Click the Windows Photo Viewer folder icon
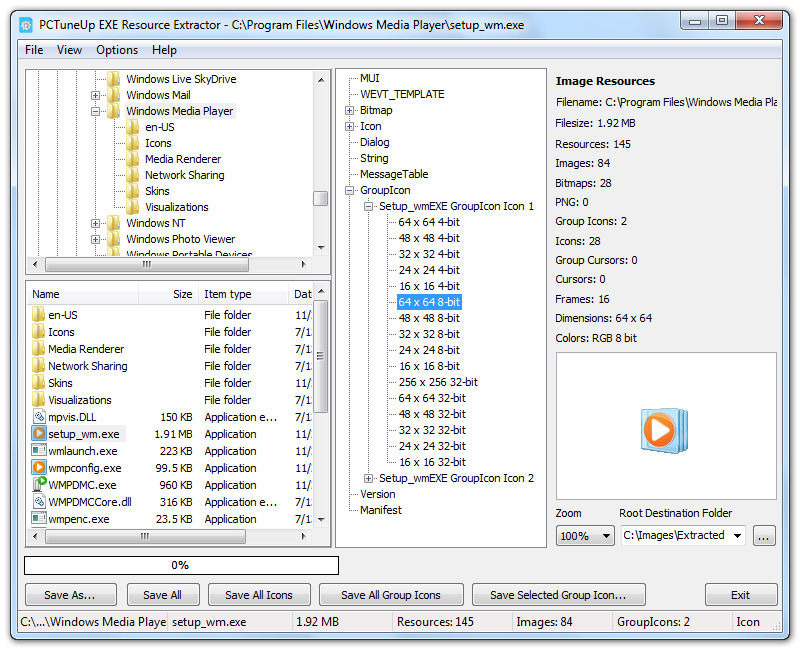This screenshot has height=650, width=800. coord(114,239)
